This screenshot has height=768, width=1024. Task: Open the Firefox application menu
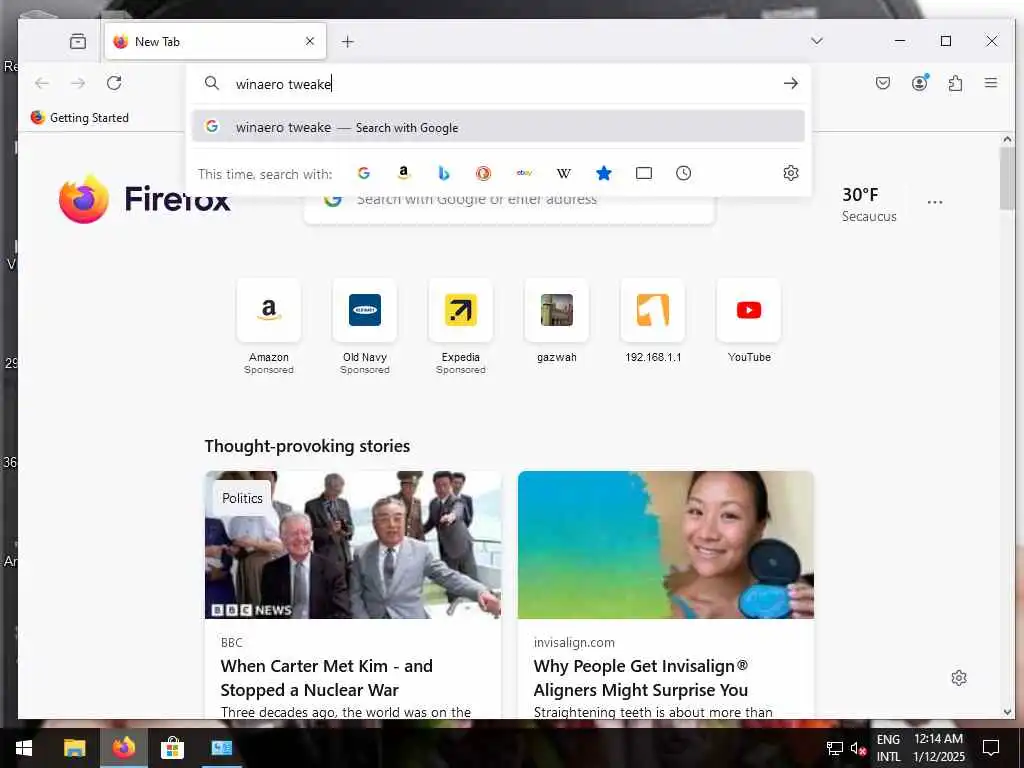tap(991, 83)
